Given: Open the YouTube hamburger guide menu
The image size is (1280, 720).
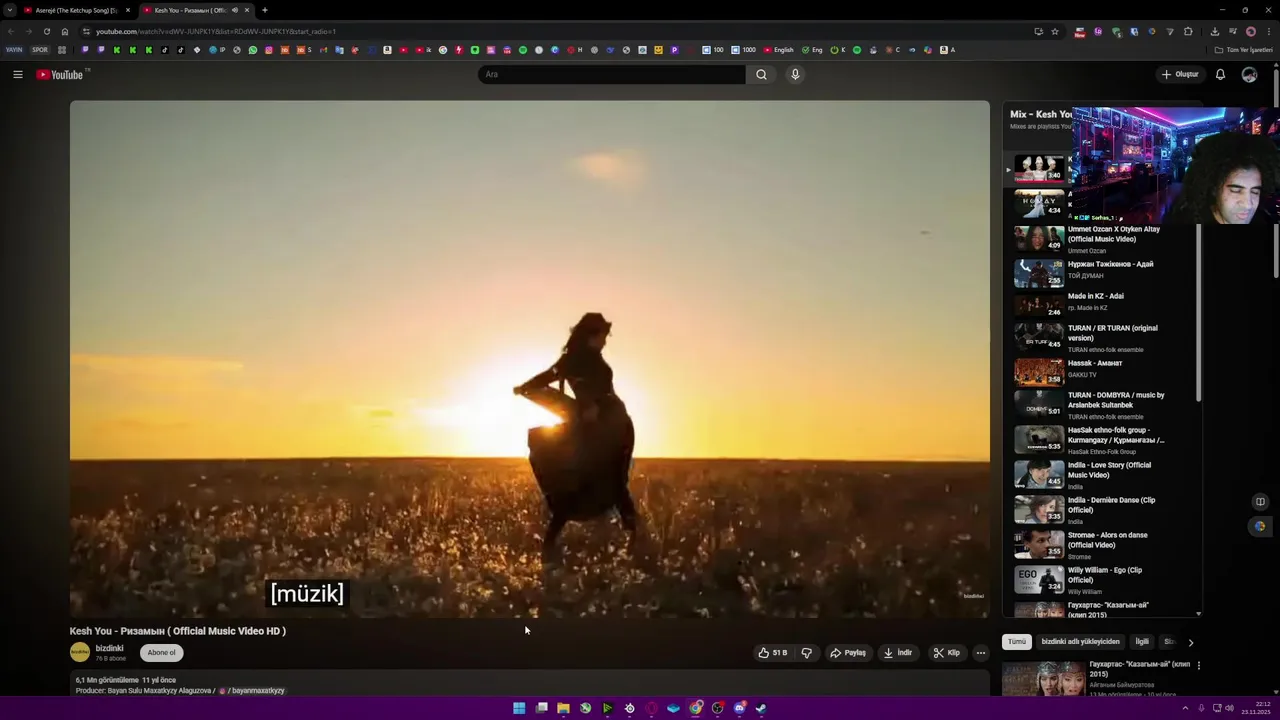Looking at the screenshot, I should [18, 74].
